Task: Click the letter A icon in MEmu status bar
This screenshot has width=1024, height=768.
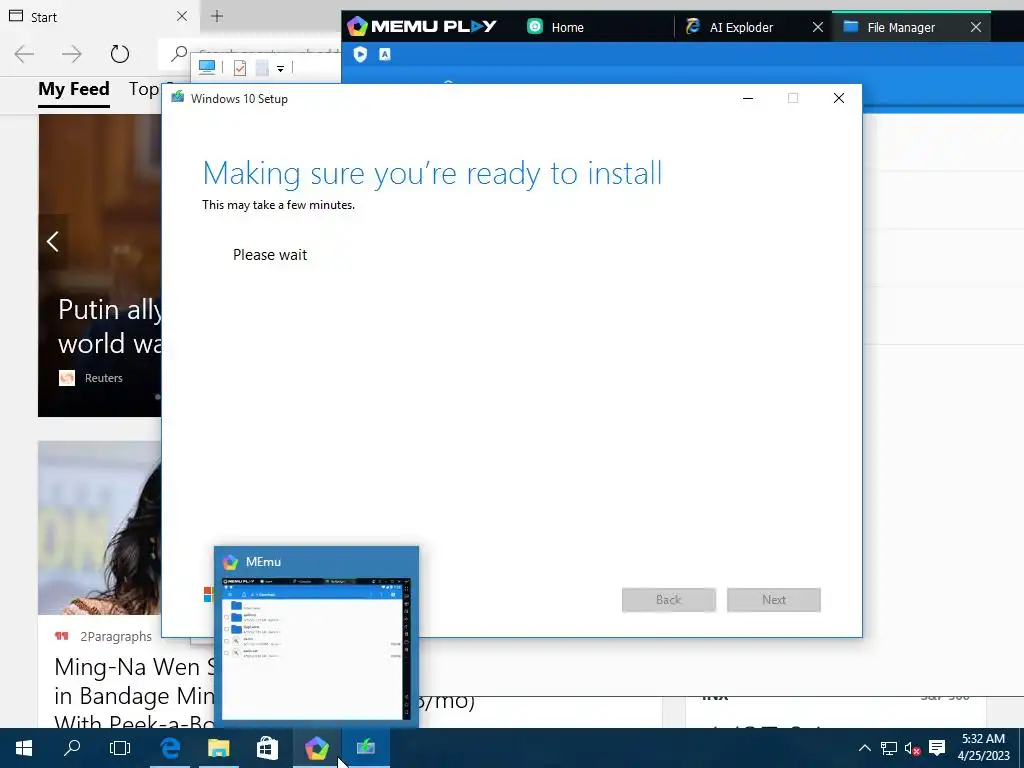Action: [385, 54]
